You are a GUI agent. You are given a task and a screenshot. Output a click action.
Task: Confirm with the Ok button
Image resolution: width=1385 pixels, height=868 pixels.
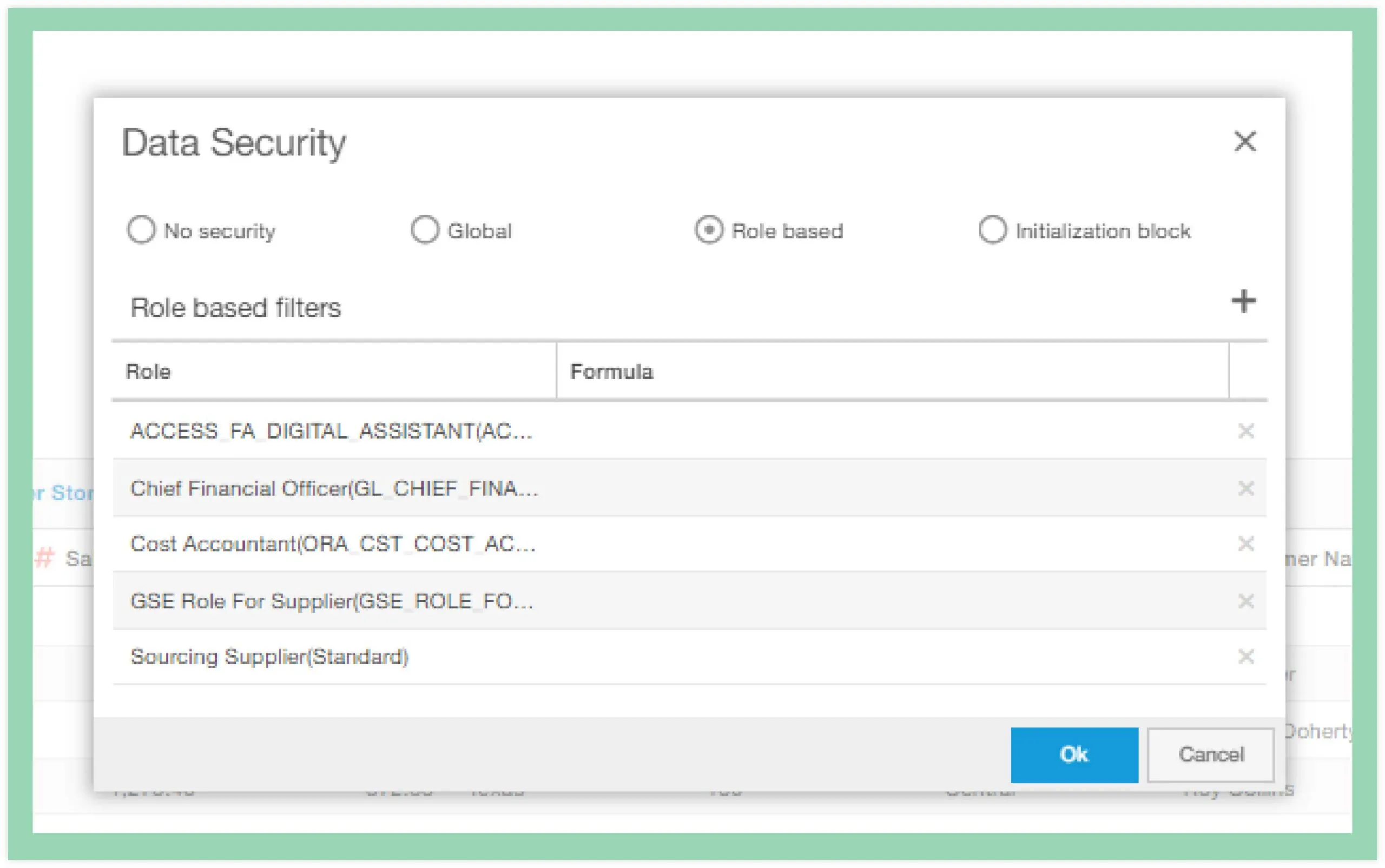(x=1074, y=754)
